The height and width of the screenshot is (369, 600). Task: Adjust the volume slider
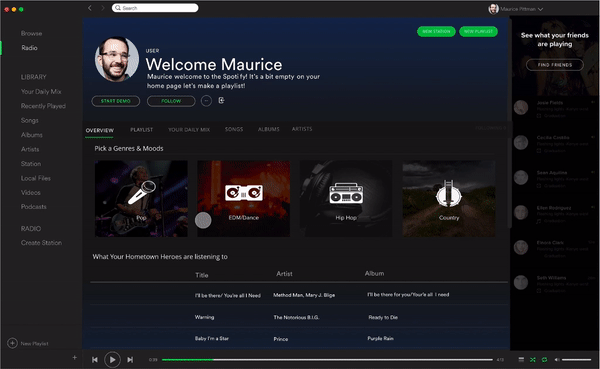click(x=577, y=359)
